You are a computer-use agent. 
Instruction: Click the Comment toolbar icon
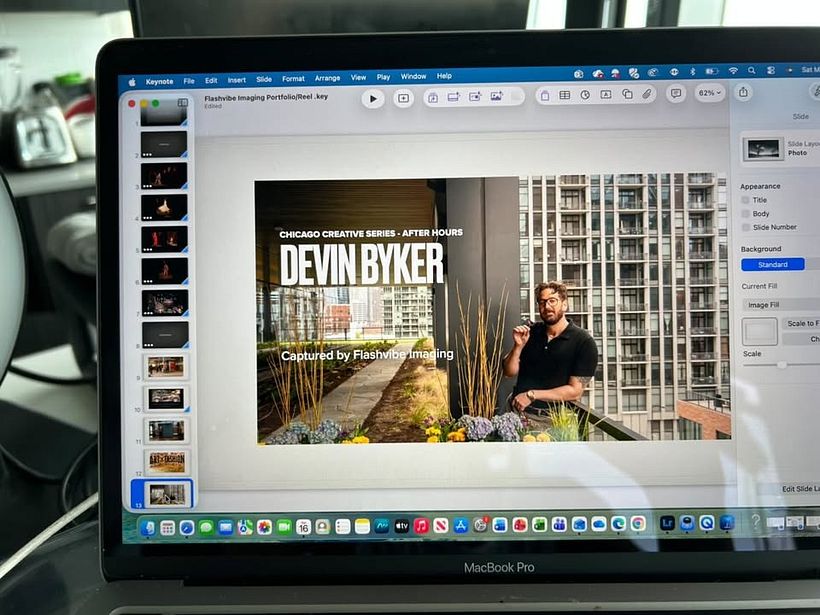click(x=676, y=94)
